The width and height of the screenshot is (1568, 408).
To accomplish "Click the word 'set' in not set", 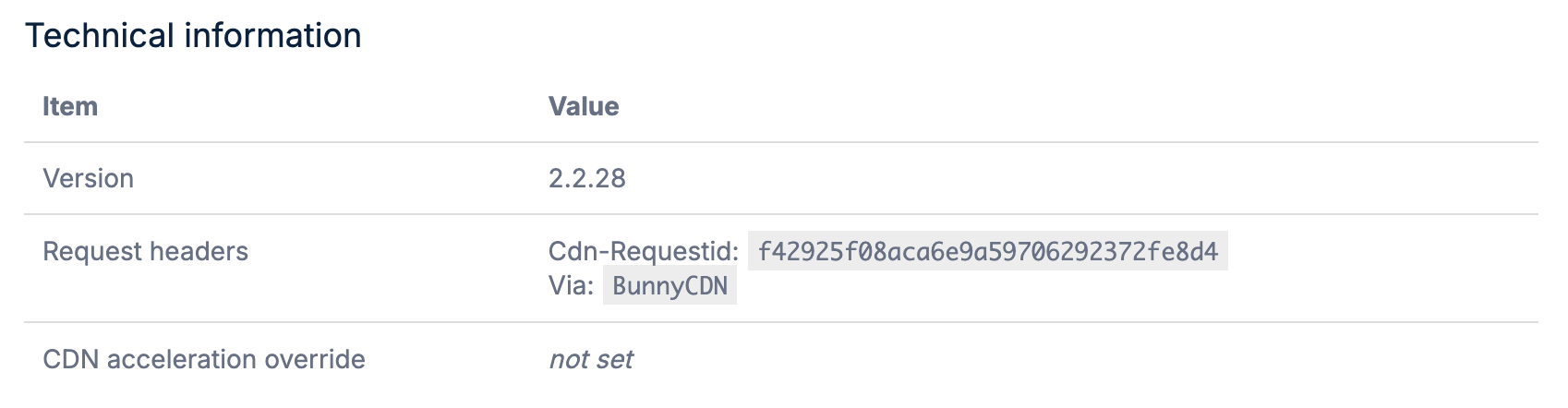I will pos(614,359).
